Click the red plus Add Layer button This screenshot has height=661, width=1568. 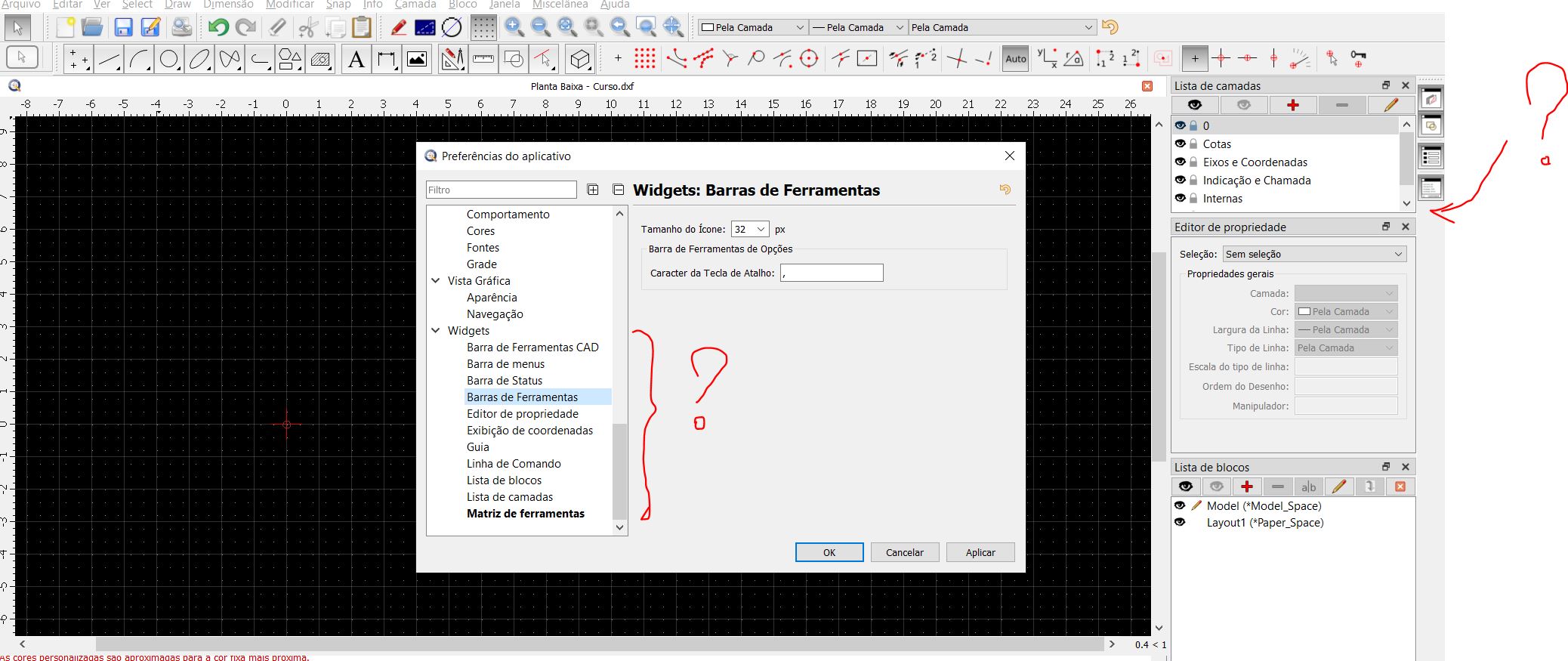pyautogui.click(x=1292, y=105)
